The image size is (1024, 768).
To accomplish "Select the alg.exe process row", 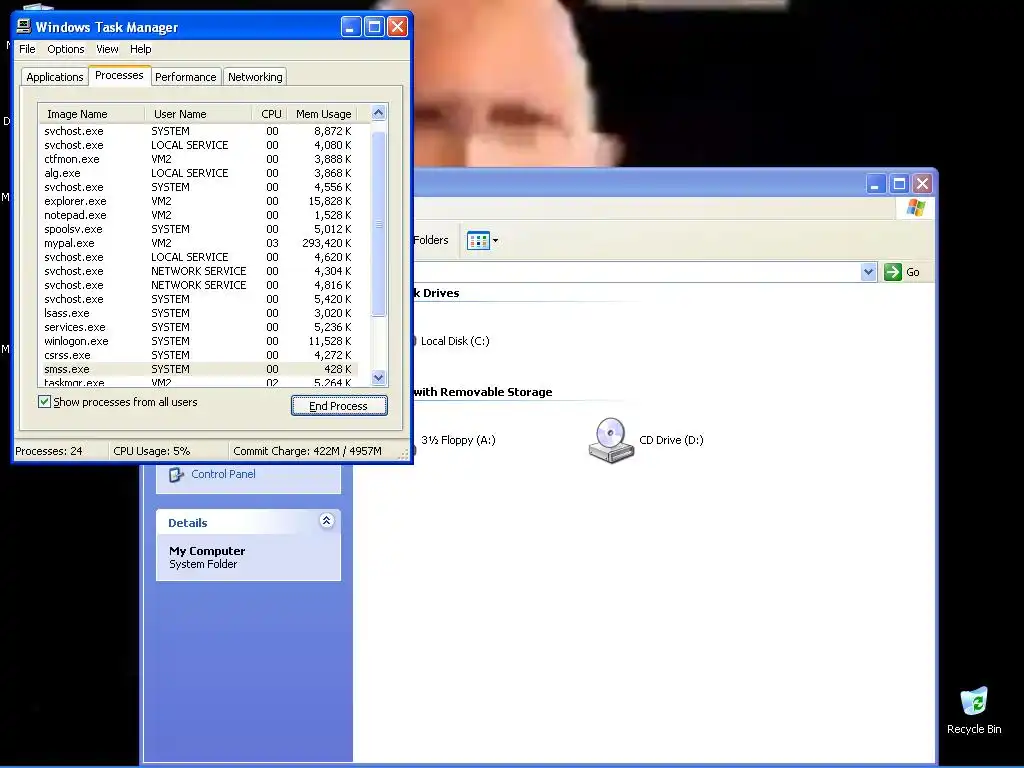I will (x=199, y=173).
